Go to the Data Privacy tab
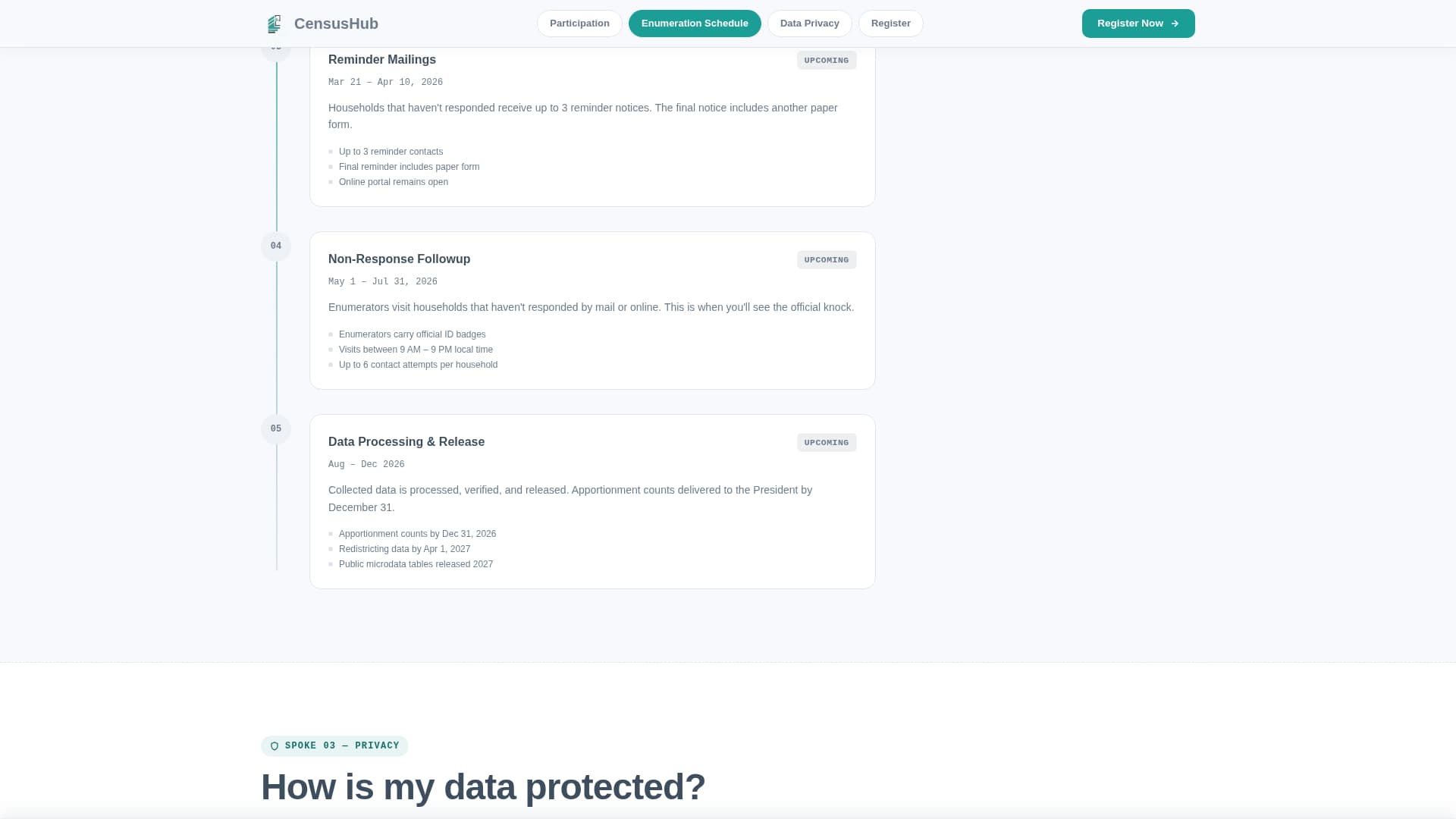1456x819 pixels. click(809, 24)
